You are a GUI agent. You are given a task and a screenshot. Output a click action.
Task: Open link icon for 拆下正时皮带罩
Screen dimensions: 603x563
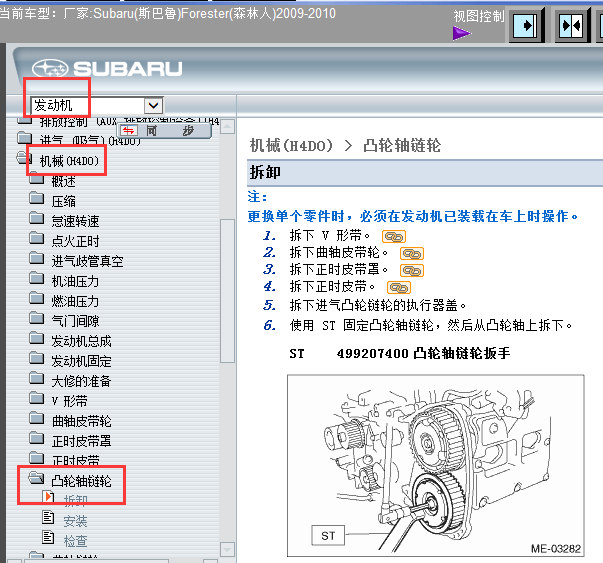412,271
